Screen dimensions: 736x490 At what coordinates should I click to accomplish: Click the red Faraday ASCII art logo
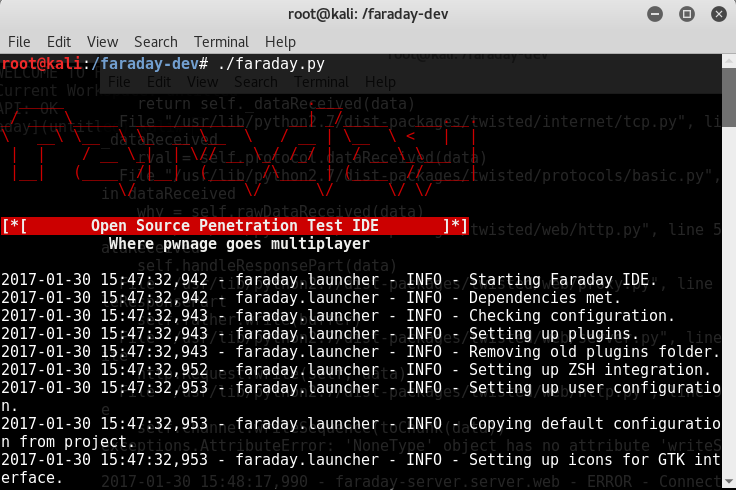tap(240, 151)
